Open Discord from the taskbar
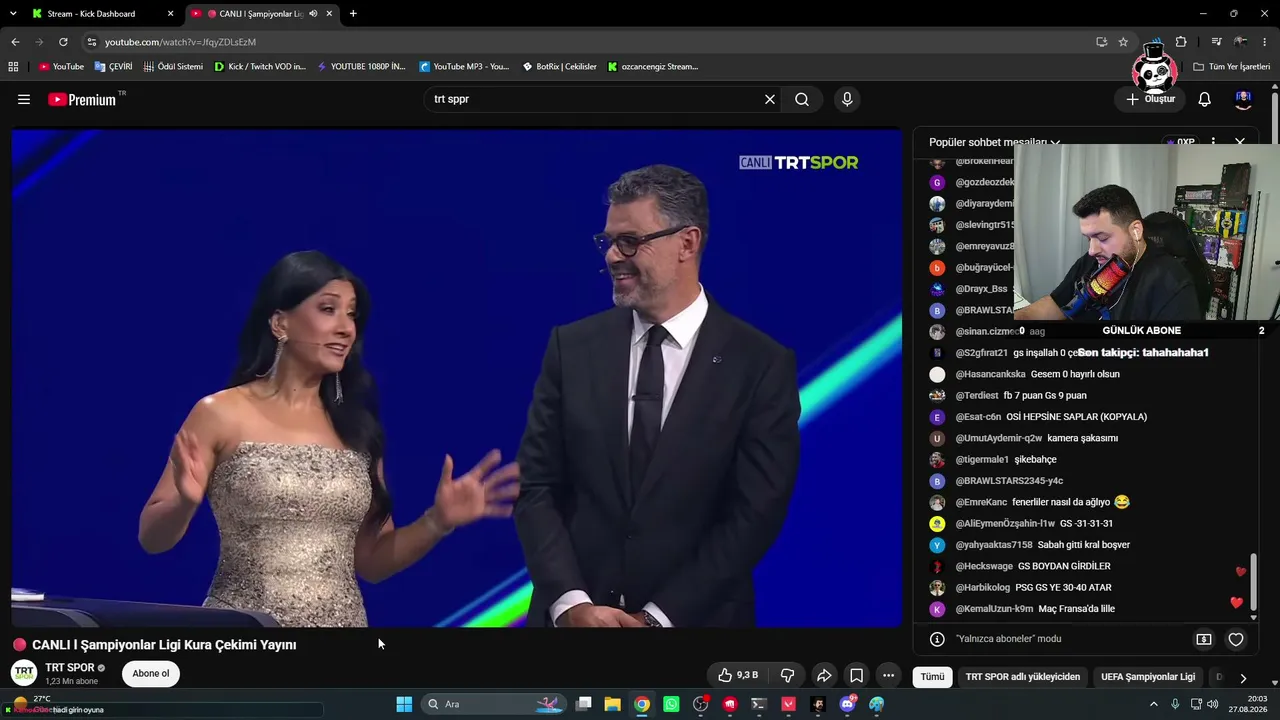 coord(848,704)
